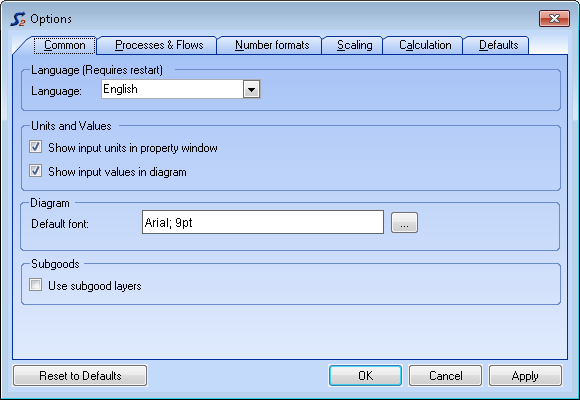The width and height of the screenshot is (580, 400).
Task: Click the Reset to Defaults button
Action: [x=80, y=376]
